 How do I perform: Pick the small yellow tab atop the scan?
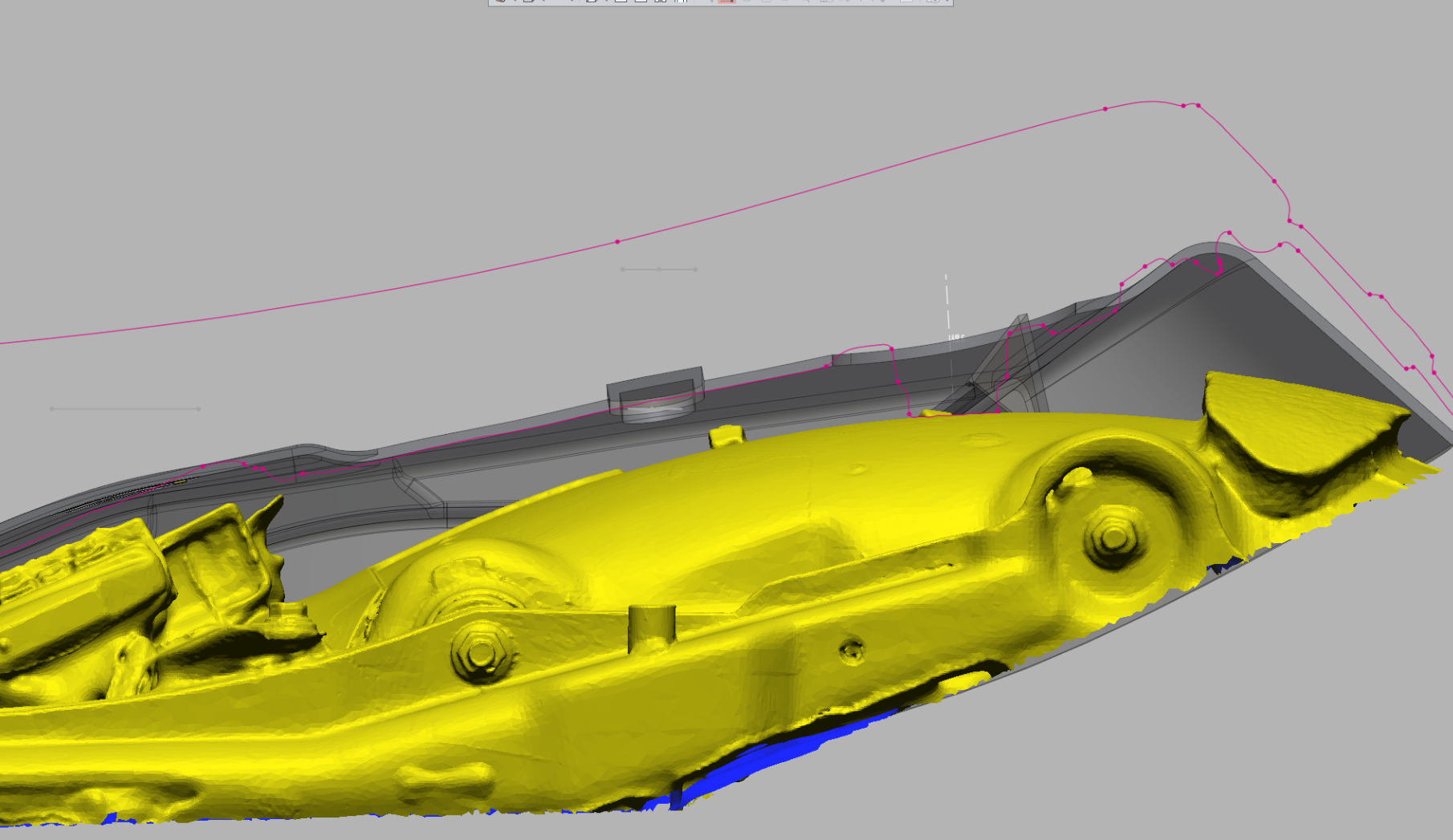coord(727,436)
